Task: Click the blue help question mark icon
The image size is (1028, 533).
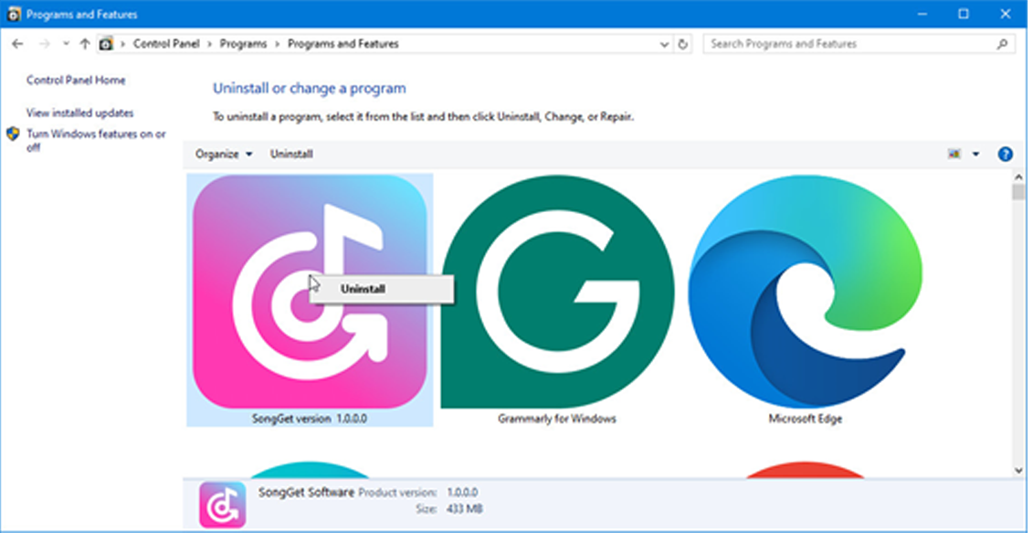Action: click(x=1005, y=154)
